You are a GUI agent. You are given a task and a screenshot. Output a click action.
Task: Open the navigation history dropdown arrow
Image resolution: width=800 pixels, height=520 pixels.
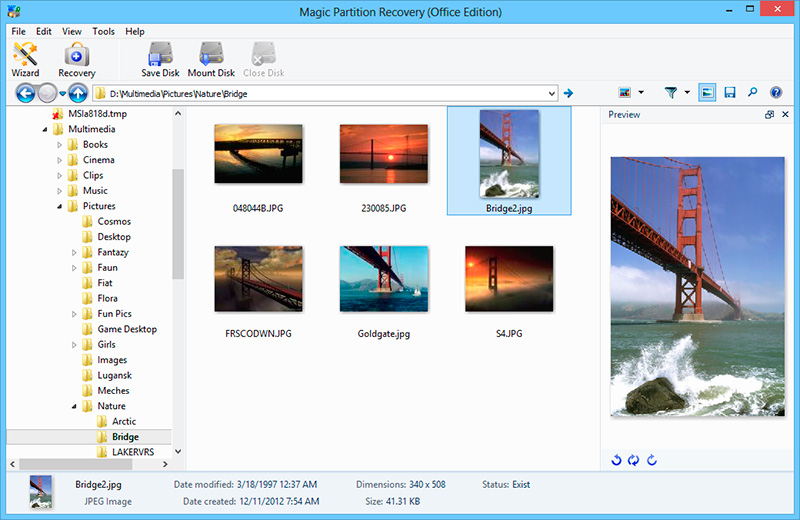[x=62, y=93]
